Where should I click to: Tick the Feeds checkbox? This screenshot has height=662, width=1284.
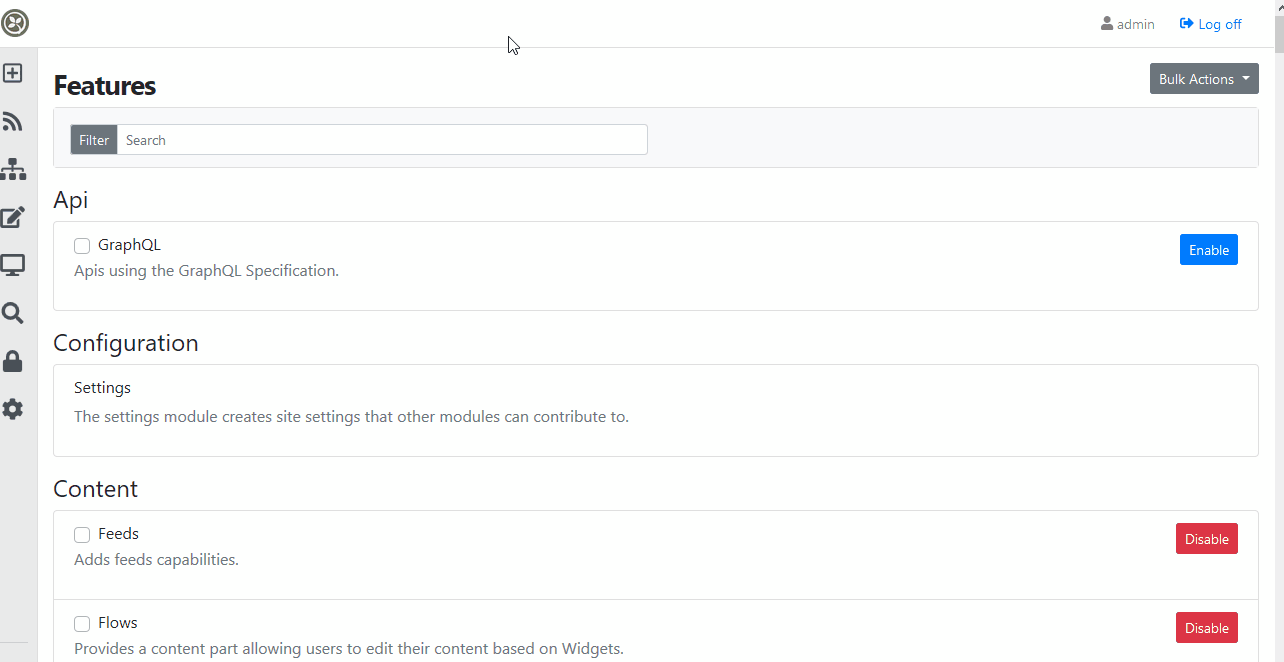[81, 535]
